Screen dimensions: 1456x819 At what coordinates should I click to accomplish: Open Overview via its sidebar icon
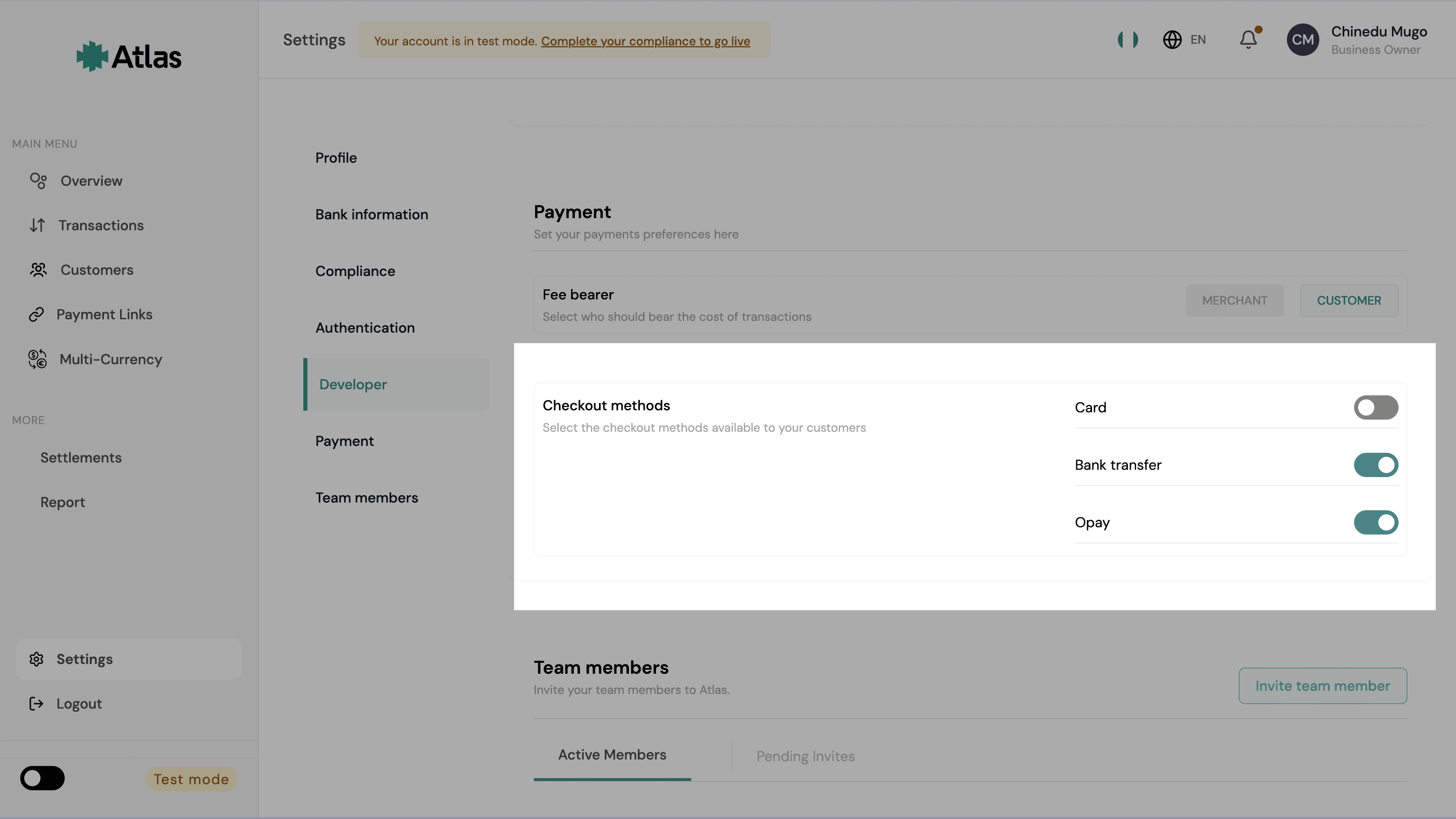pyautogui.click(x=38, y=181)
